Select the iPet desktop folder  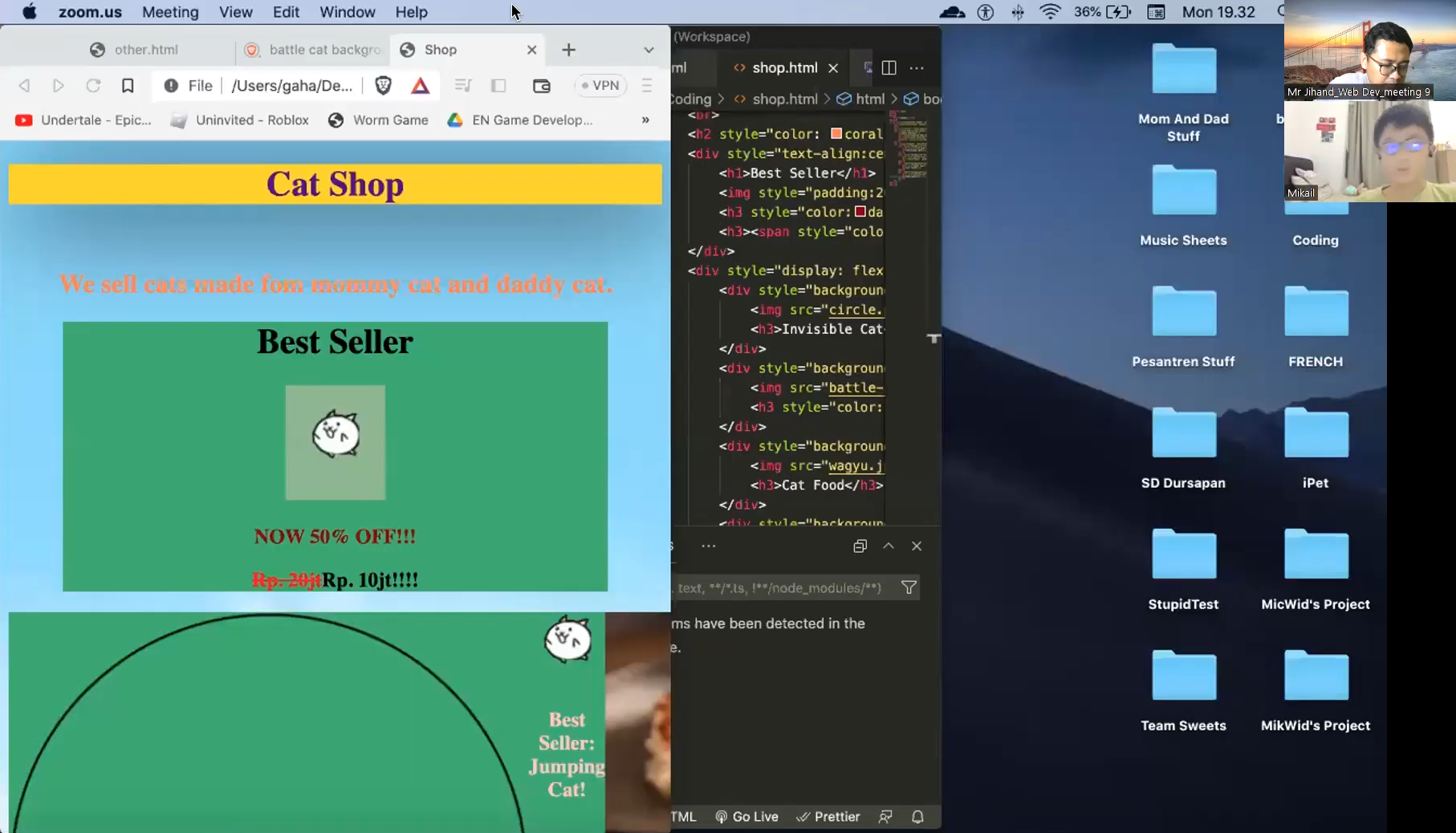coord(1316,448)
